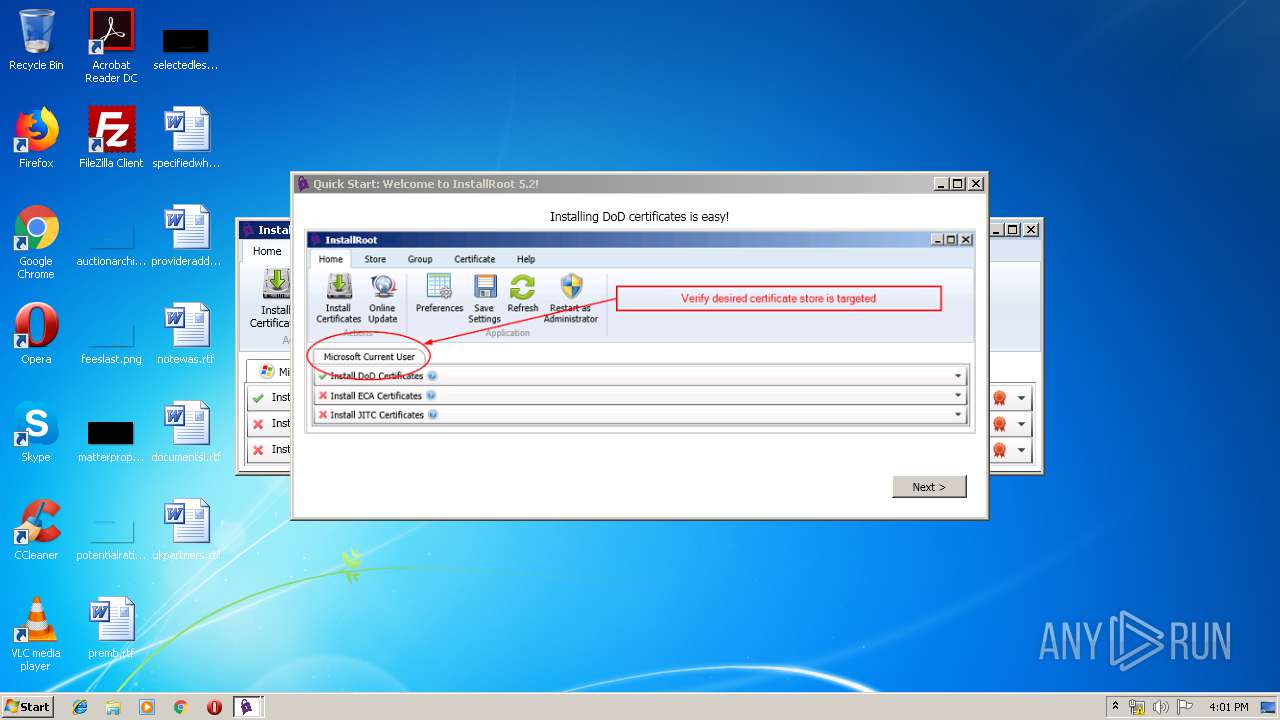Select feeslast.png file on desktop
Image resolution: width=1280 pixels, height=720 pixels.
pyautogui.click(x=111, y=340)
